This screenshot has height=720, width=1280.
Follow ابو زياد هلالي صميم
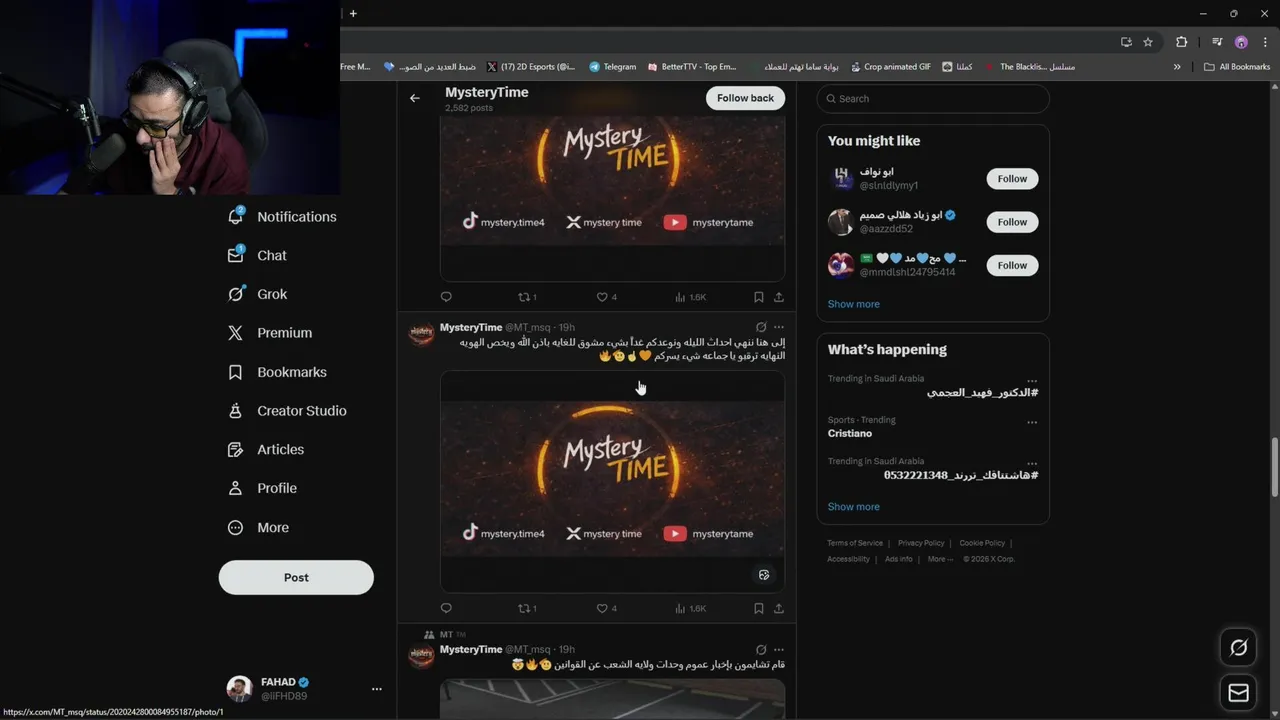[x=1012, y=222]
